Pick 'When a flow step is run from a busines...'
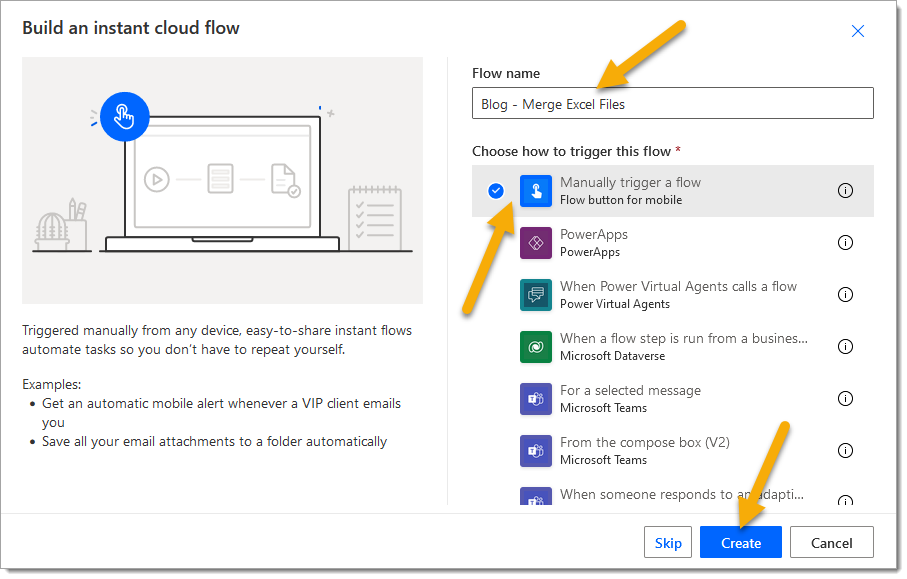The width and height of the screenshot is (907, 579). [684, 338]
